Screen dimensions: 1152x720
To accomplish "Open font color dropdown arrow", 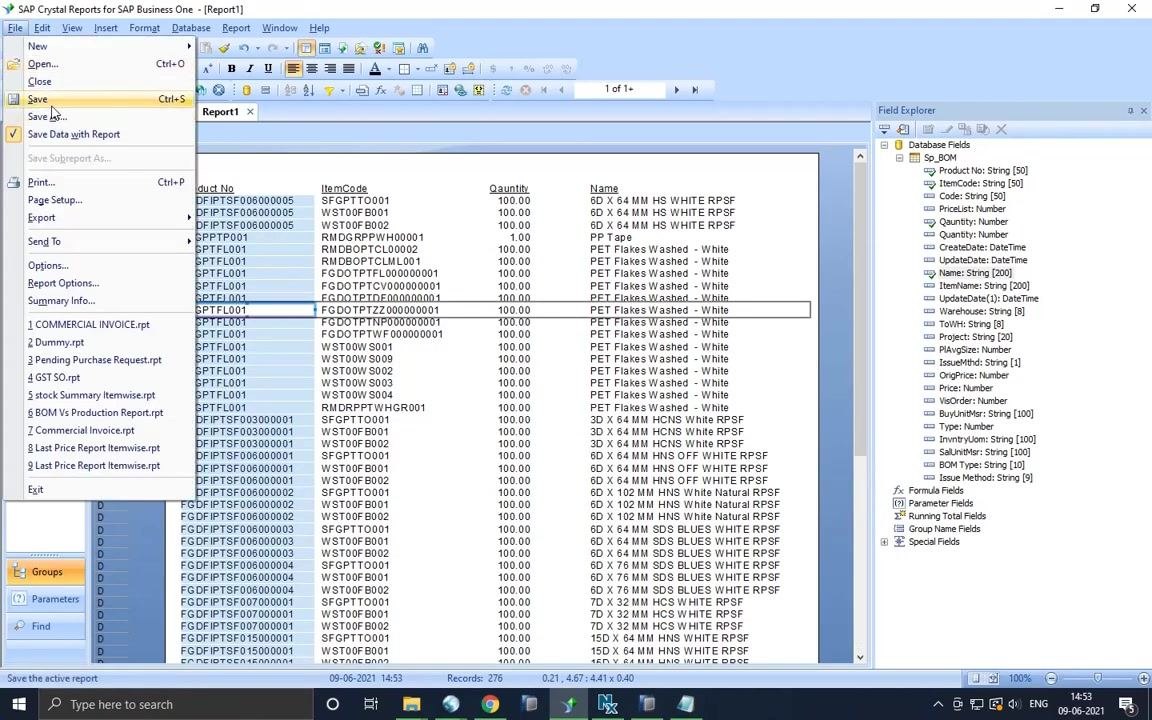I will pyautogui.click(x=389, y=69).
